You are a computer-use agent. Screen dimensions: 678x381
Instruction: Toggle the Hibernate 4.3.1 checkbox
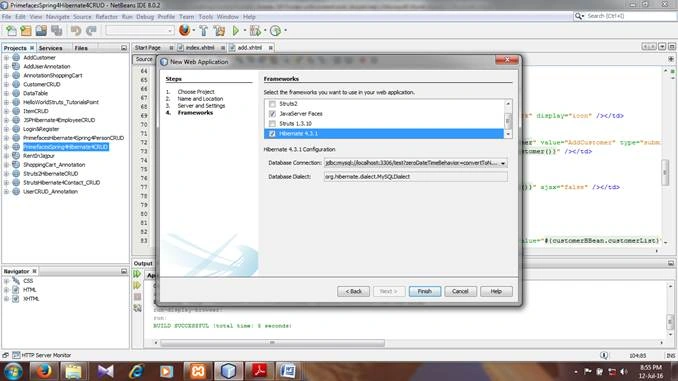[x=272, y=134]
